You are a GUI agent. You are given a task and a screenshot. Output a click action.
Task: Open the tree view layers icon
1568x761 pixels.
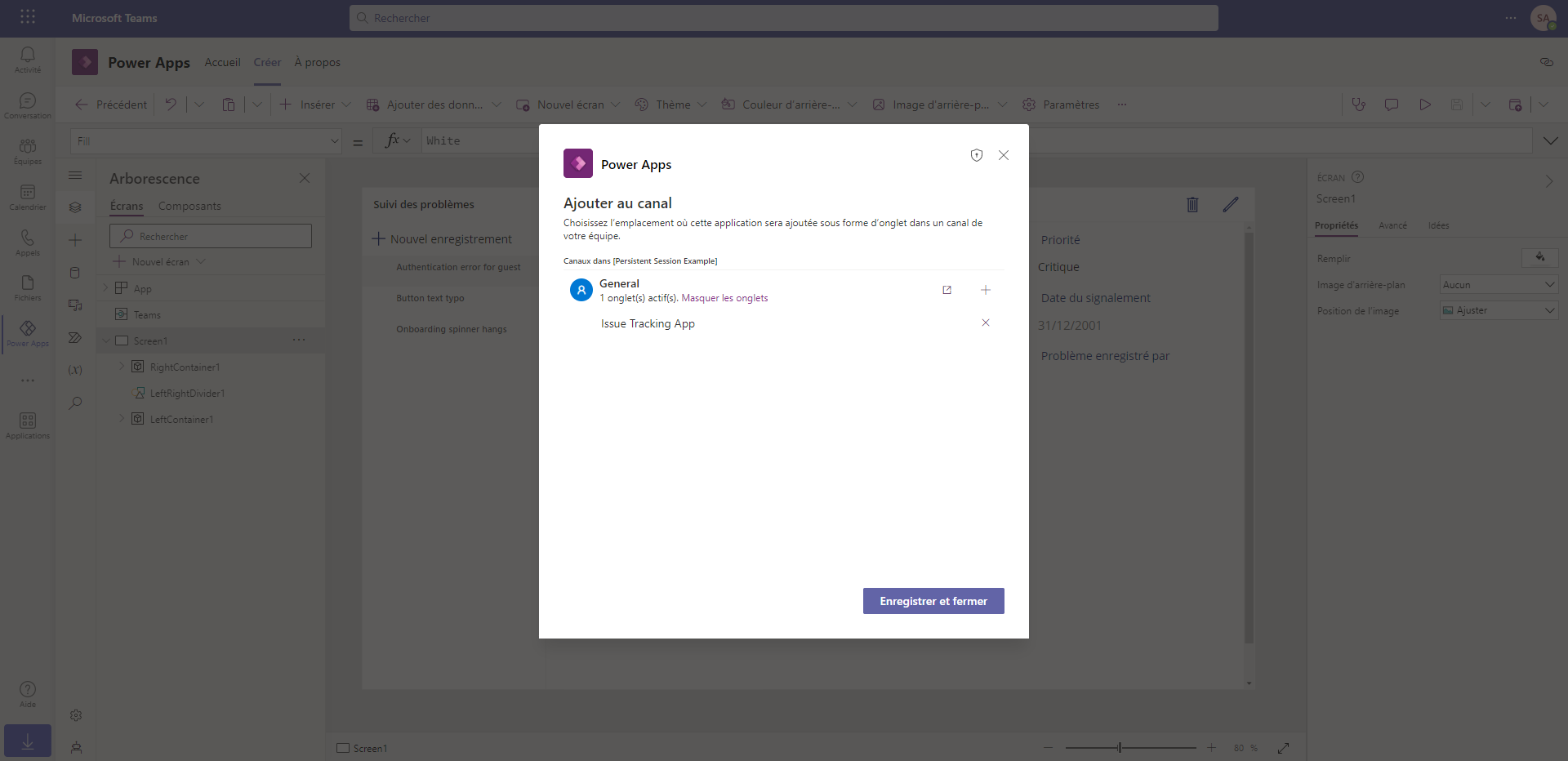75,207
